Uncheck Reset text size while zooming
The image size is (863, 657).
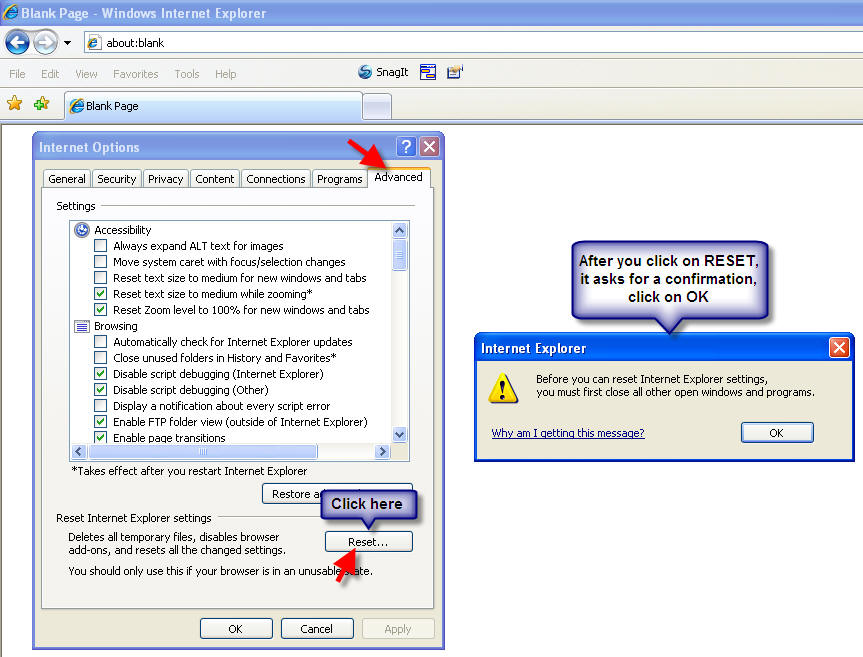[100, 293]
